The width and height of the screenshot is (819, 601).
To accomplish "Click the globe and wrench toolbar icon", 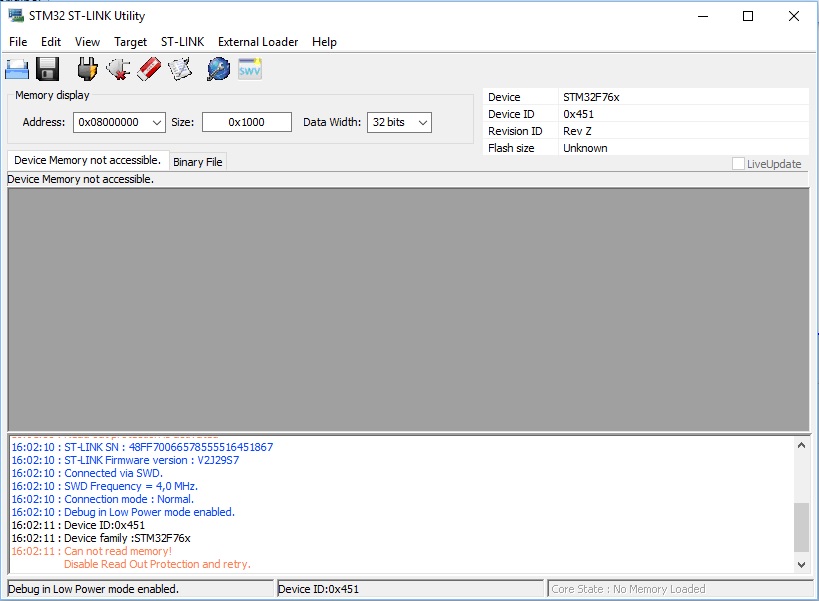I will pyautogui.click(x=218, y=69).
